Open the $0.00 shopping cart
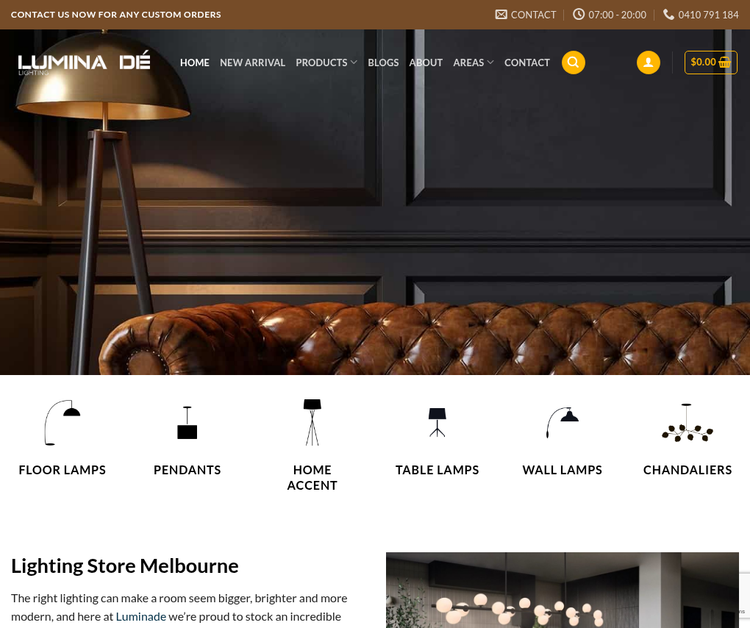The image size is (750, 628). click(710, 63)
